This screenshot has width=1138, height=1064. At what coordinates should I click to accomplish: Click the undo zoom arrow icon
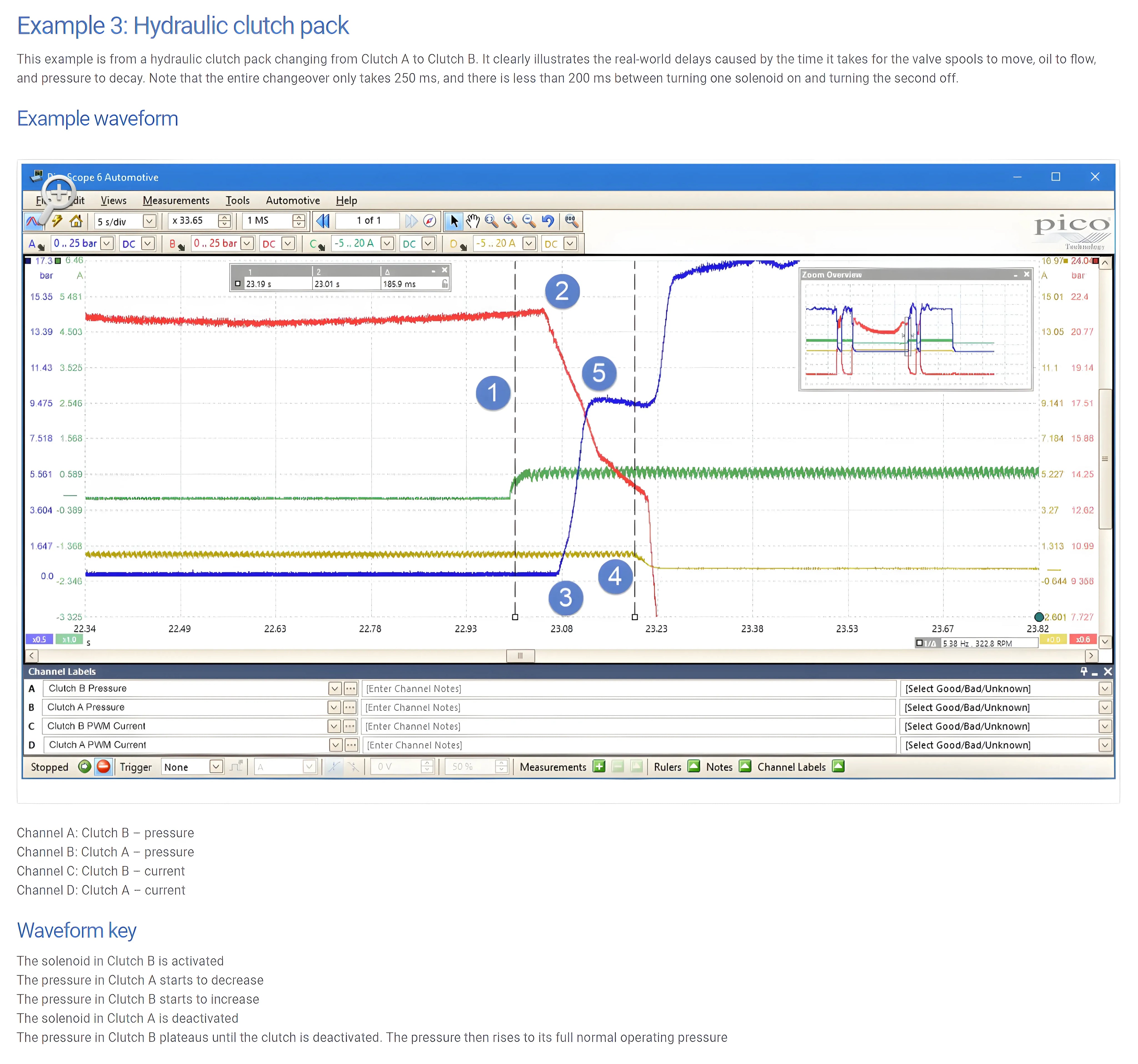(548, 221)
